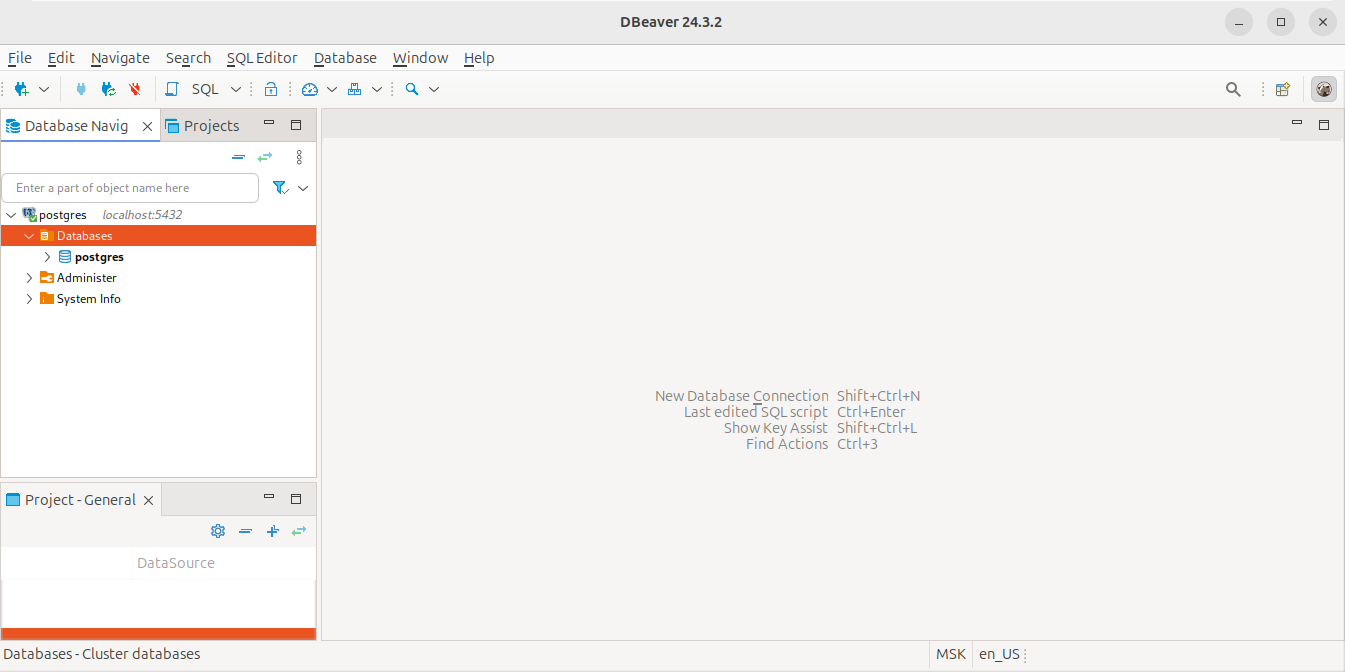
Task: Open the Database menu
Action: [345, 58]
